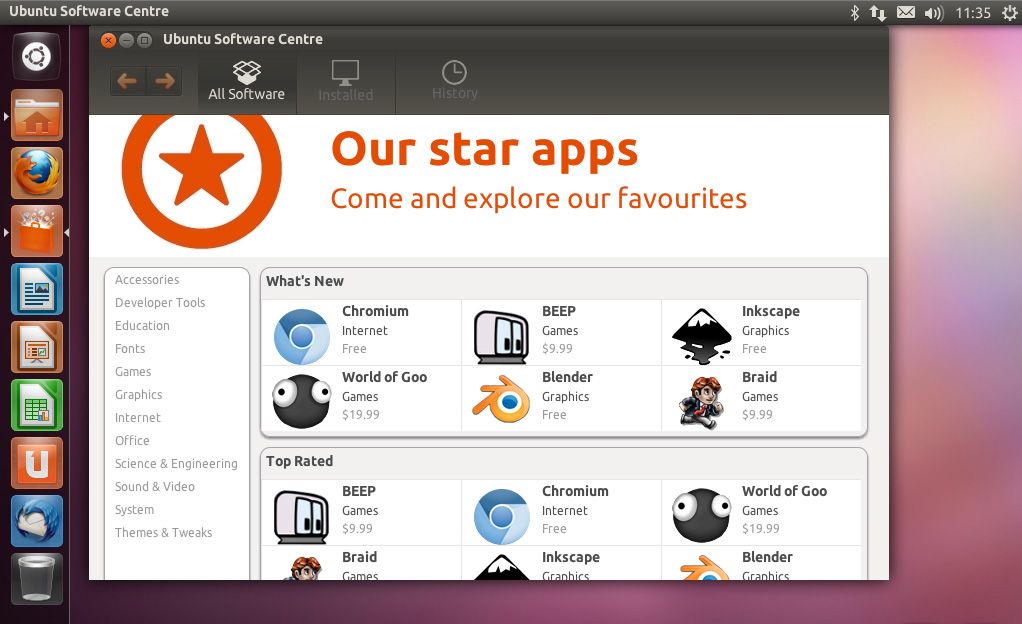
Task: Open the BEEP icon in Top Rated
Action: pyautogui.click(x=300, y=516)
